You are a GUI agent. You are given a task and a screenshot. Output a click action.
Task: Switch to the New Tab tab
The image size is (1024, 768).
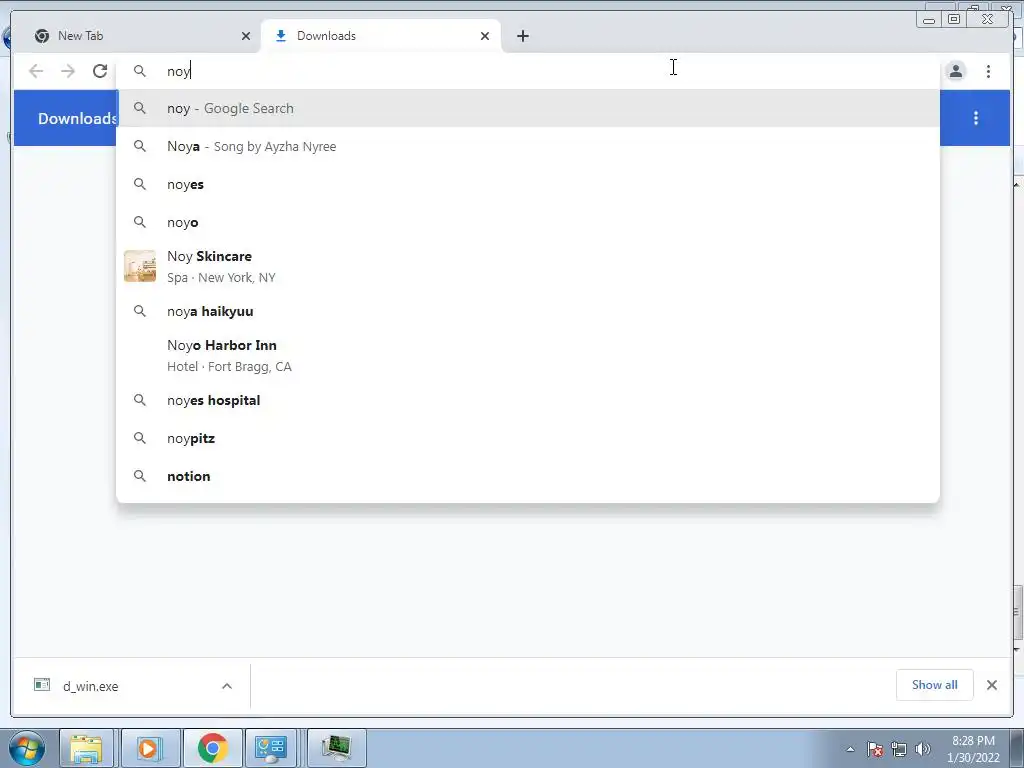coord(137,36)
